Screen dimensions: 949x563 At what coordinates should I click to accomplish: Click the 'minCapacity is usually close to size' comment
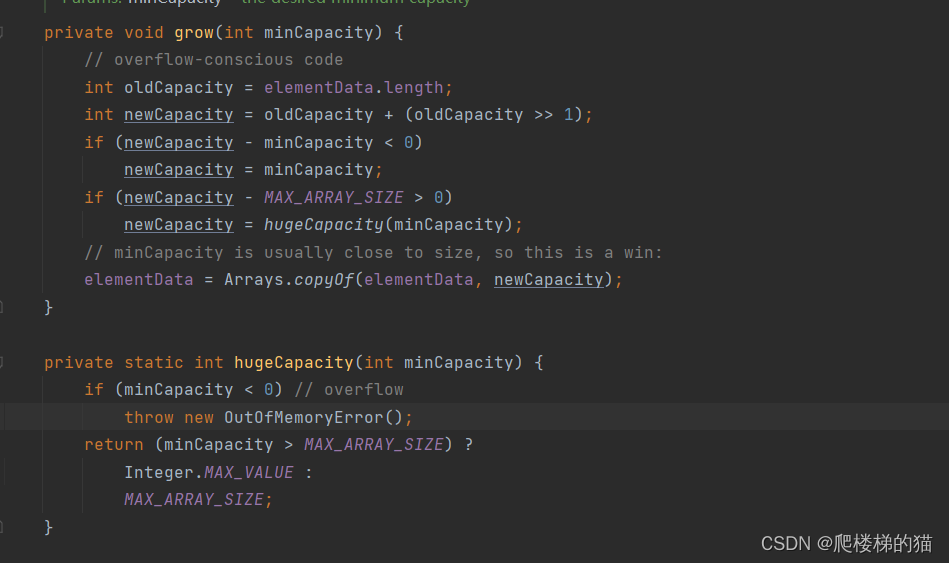tap(373, 252)
